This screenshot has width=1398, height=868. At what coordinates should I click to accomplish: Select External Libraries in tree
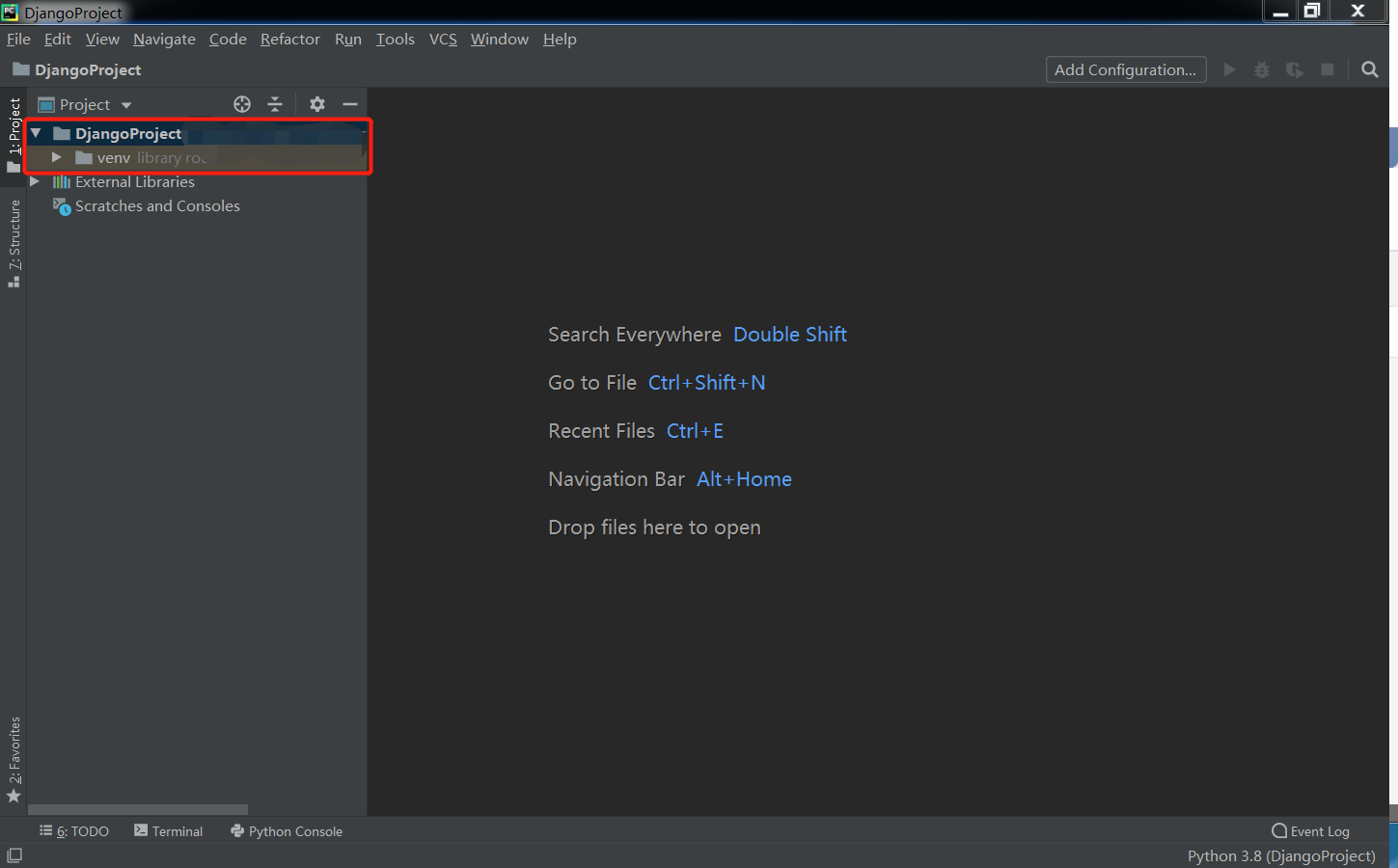pyautogui.click(x=197, y=181)
